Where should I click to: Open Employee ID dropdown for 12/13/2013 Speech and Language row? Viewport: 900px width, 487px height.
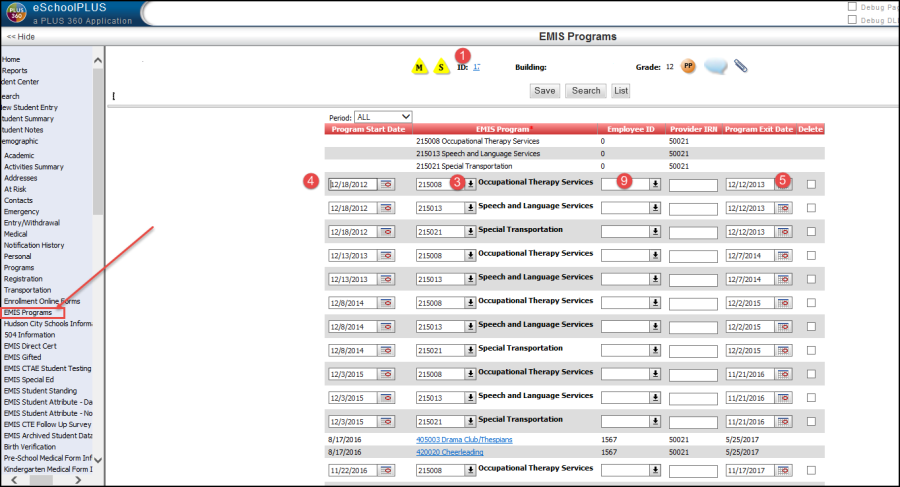[x=655, y=280]
